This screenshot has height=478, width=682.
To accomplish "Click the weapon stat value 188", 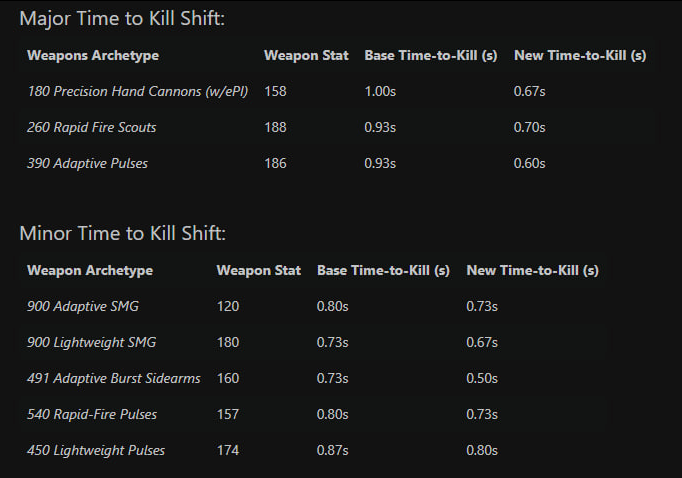I will click(275, 127).
